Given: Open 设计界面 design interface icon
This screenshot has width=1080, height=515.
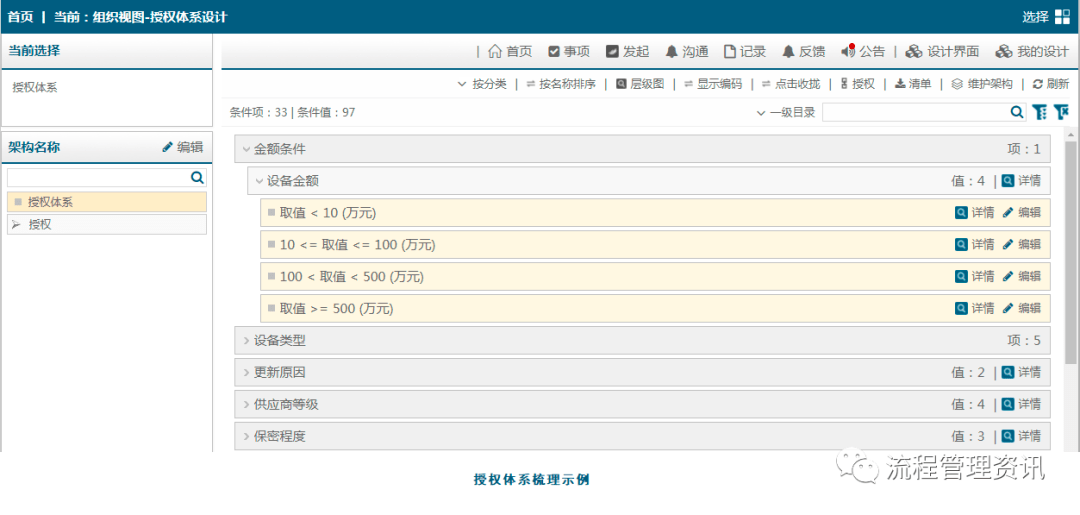Looking at the screenshot, I should click(x=914, y=52).
